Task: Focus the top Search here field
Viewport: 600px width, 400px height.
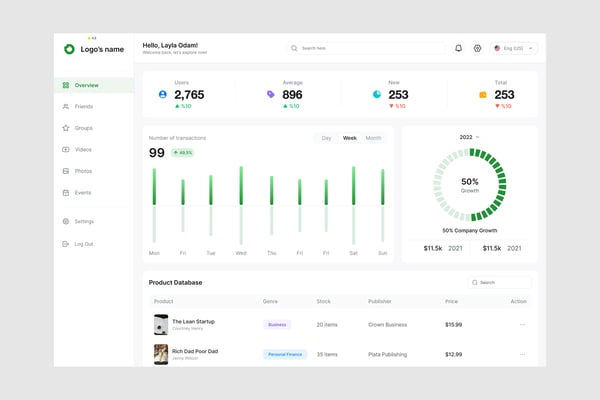Action: coord(366,48)
